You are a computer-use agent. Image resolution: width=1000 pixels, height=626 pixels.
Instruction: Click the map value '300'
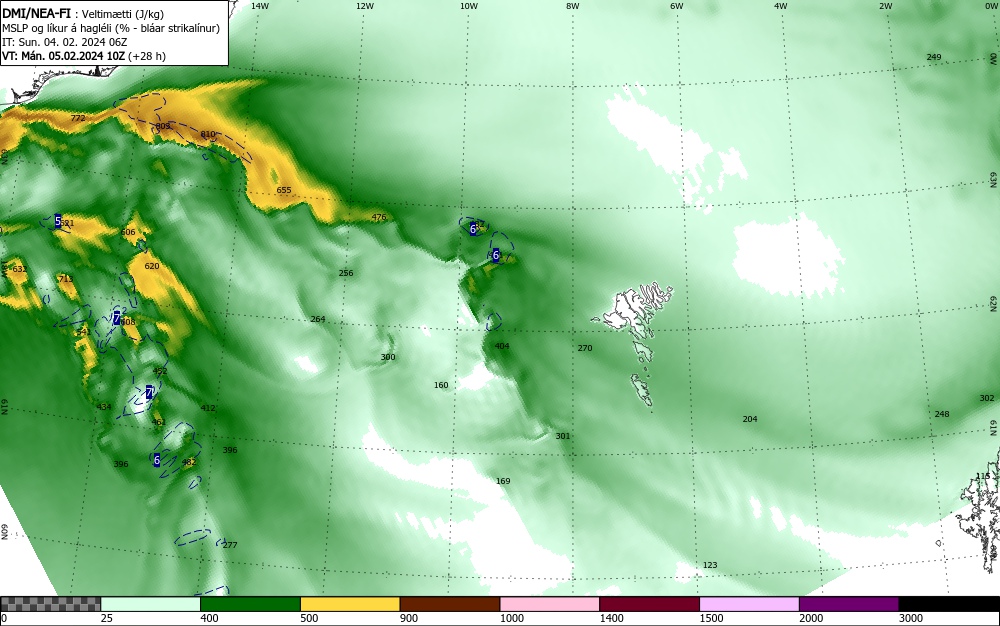point(388,358)
